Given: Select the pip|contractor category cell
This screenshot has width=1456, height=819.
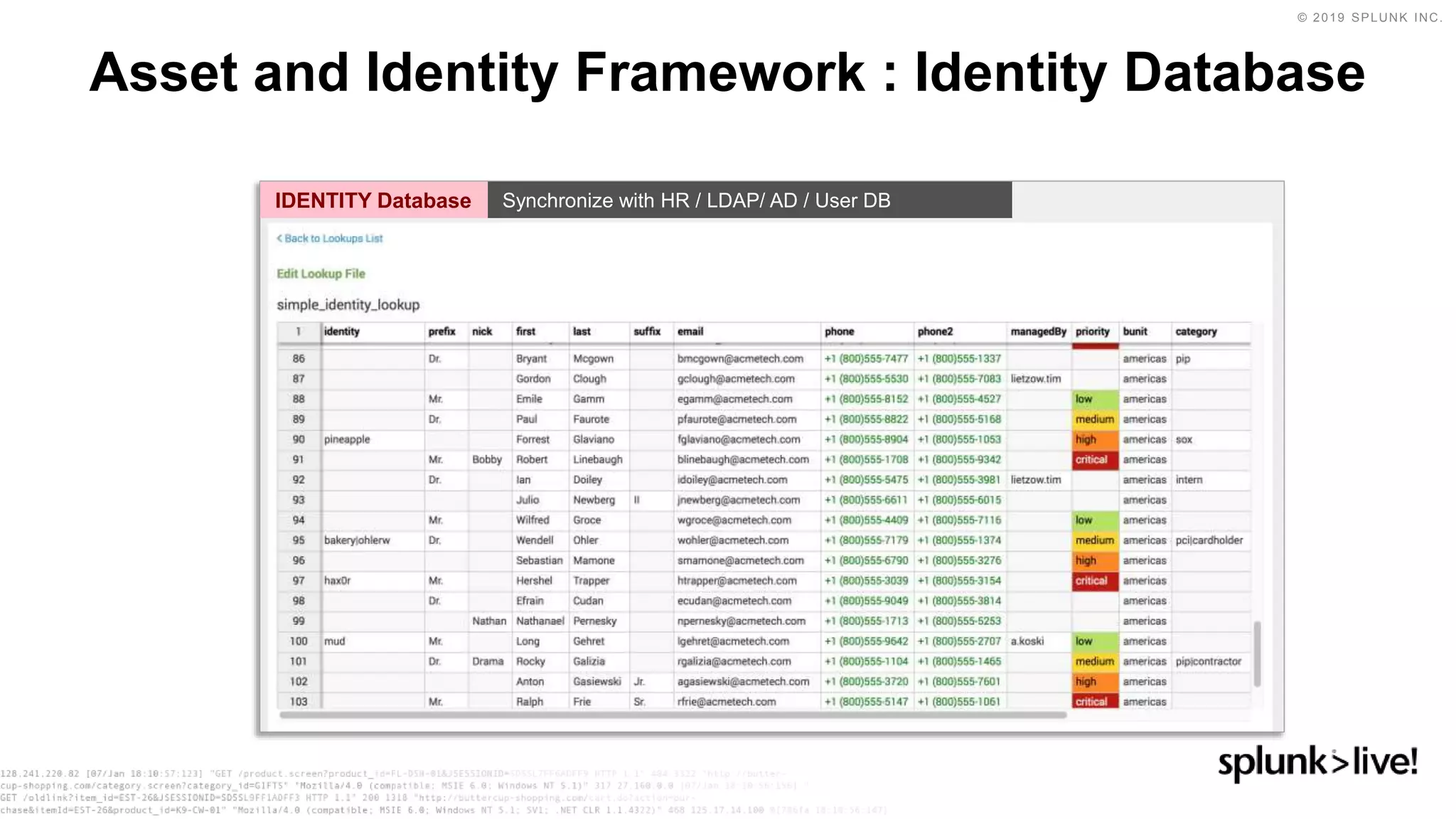Looking at the screenshot, I should click(x=1211, y=661).
